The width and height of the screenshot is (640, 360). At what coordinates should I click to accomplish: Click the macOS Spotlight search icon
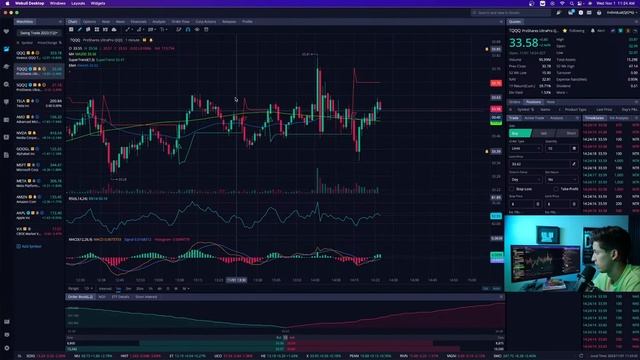click(x=572, y=3)
